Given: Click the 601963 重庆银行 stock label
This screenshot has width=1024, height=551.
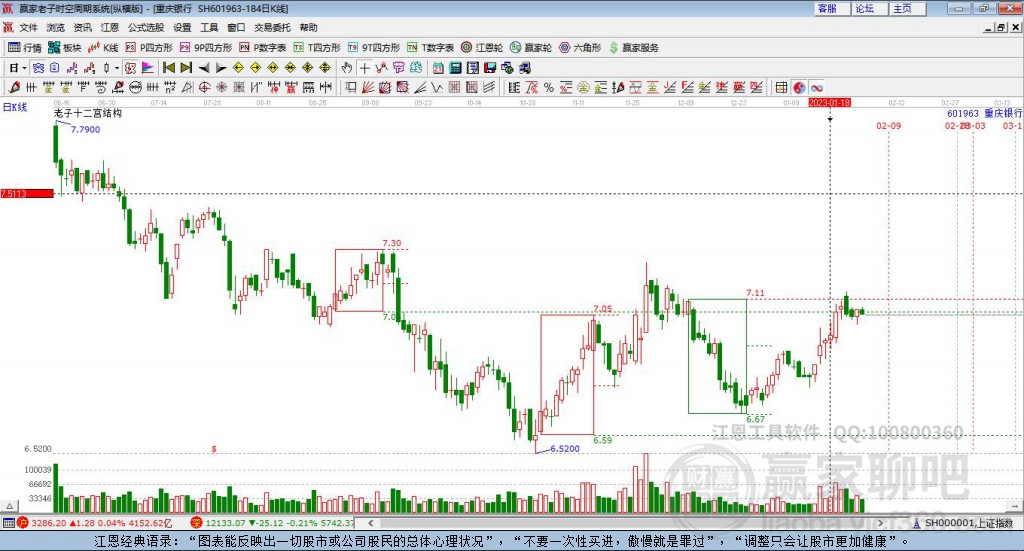Looking at the screenshot, I should click(x=984, y=114).
